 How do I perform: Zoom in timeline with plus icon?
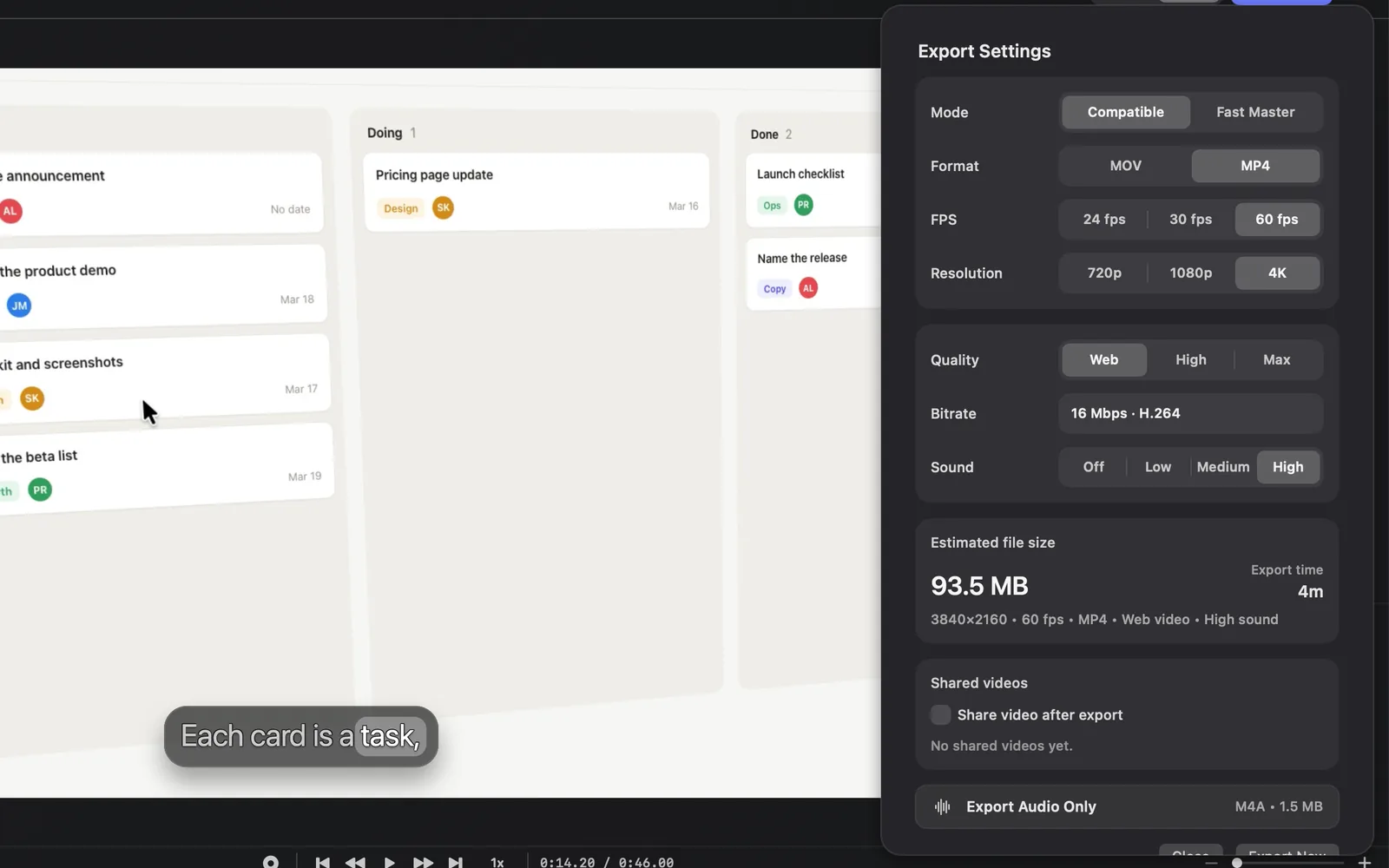[1364, 862]
